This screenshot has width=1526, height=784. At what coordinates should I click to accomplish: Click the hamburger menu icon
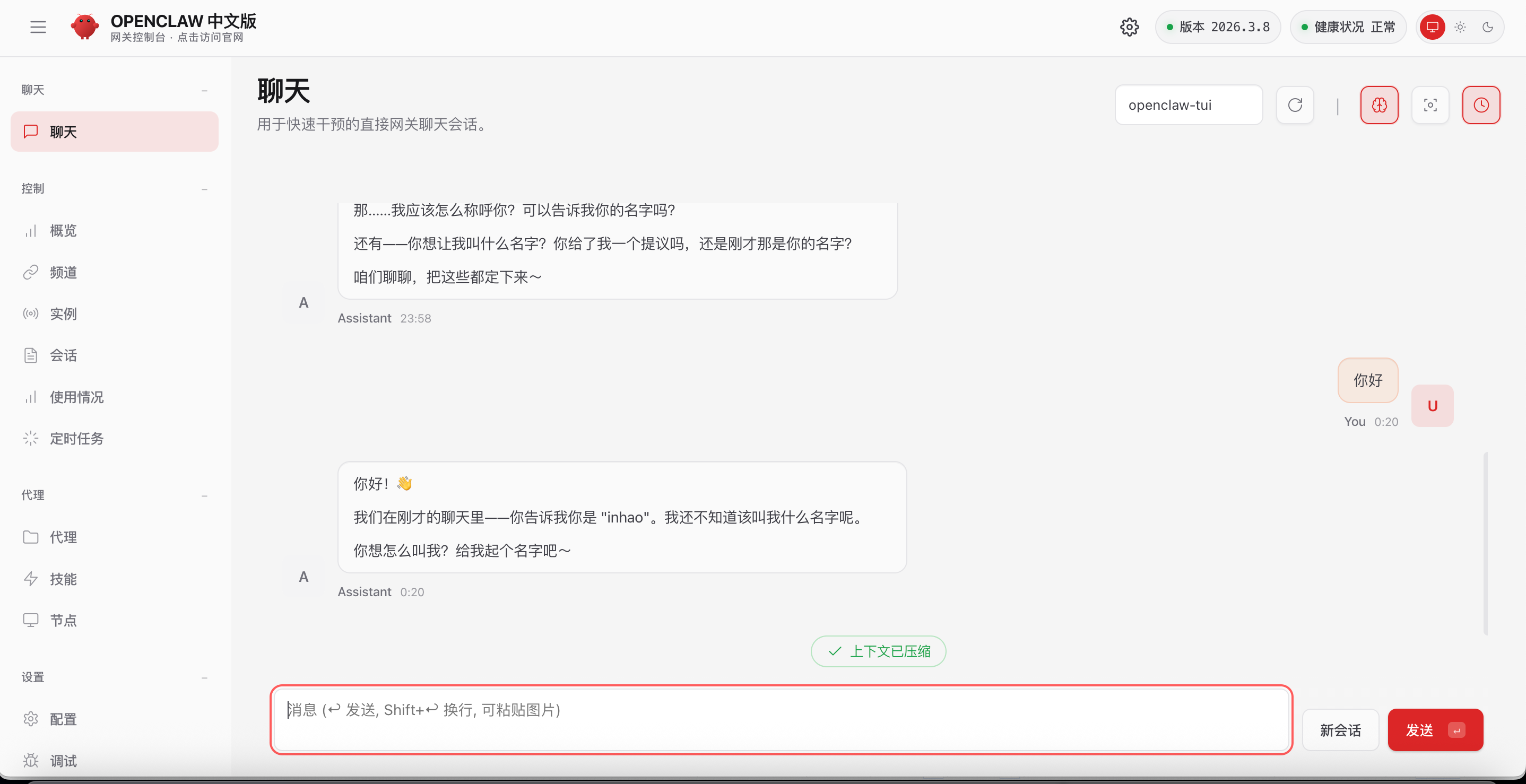(38, 27)
